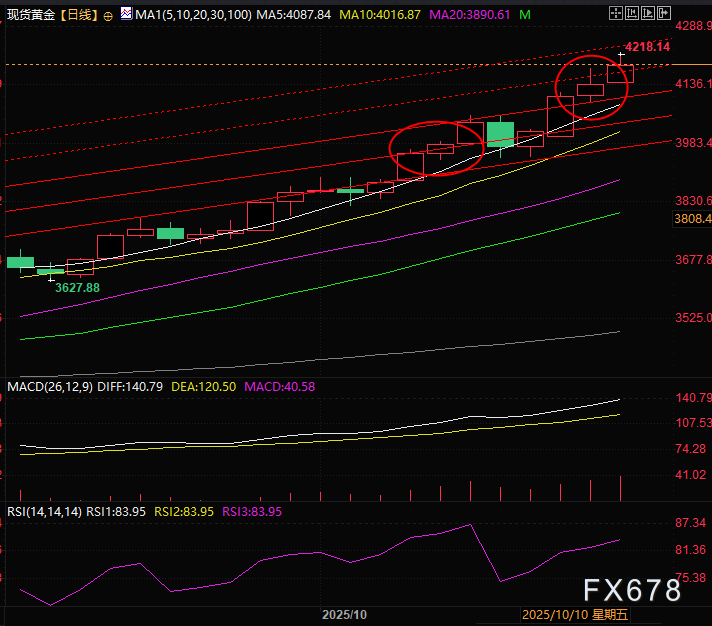Open RSI(14,14,14) indicator parameters
The image size is (712, 626).
coord(42,511)
